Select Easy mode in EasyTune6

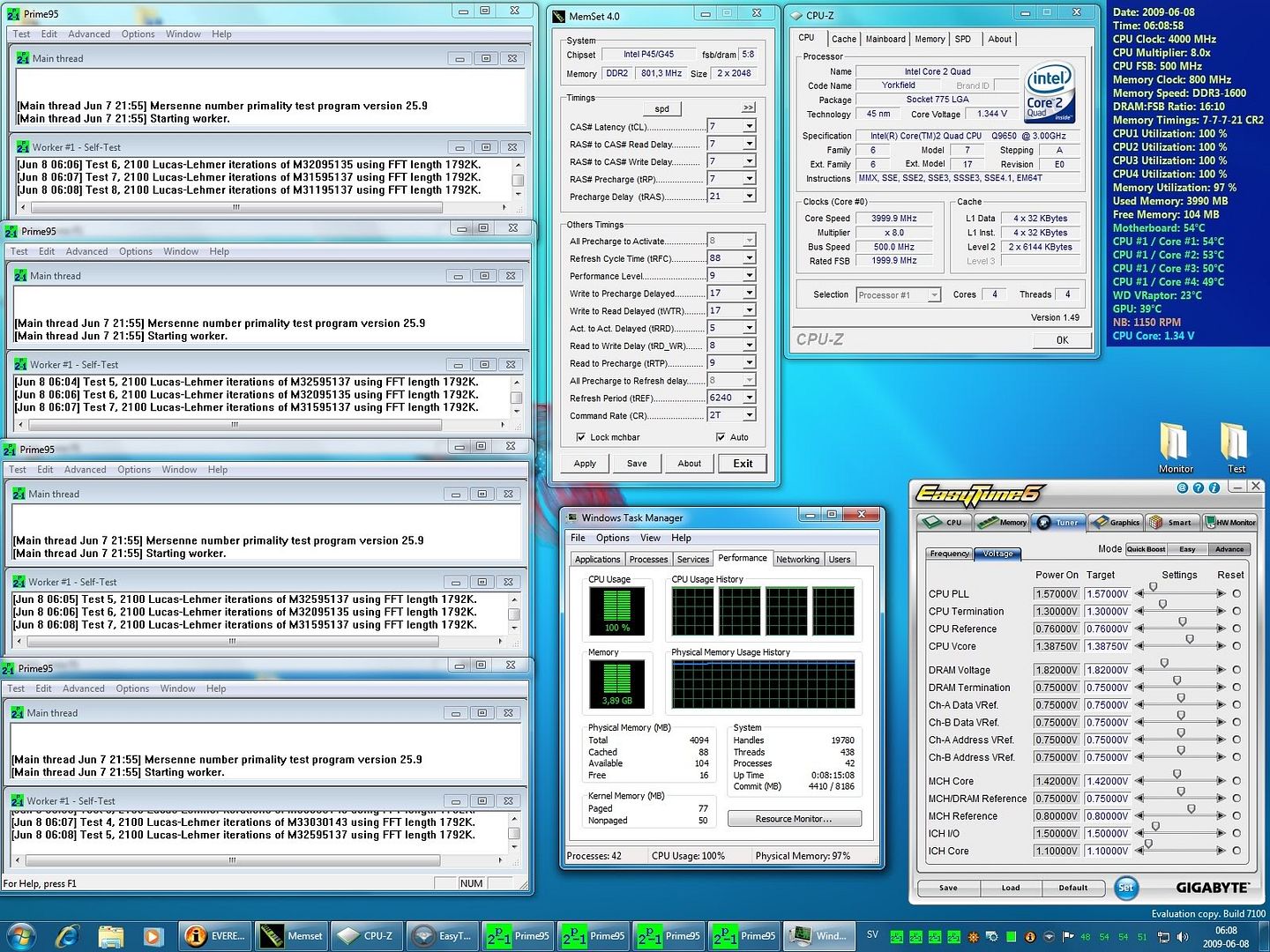click(x=1187, y=549)
